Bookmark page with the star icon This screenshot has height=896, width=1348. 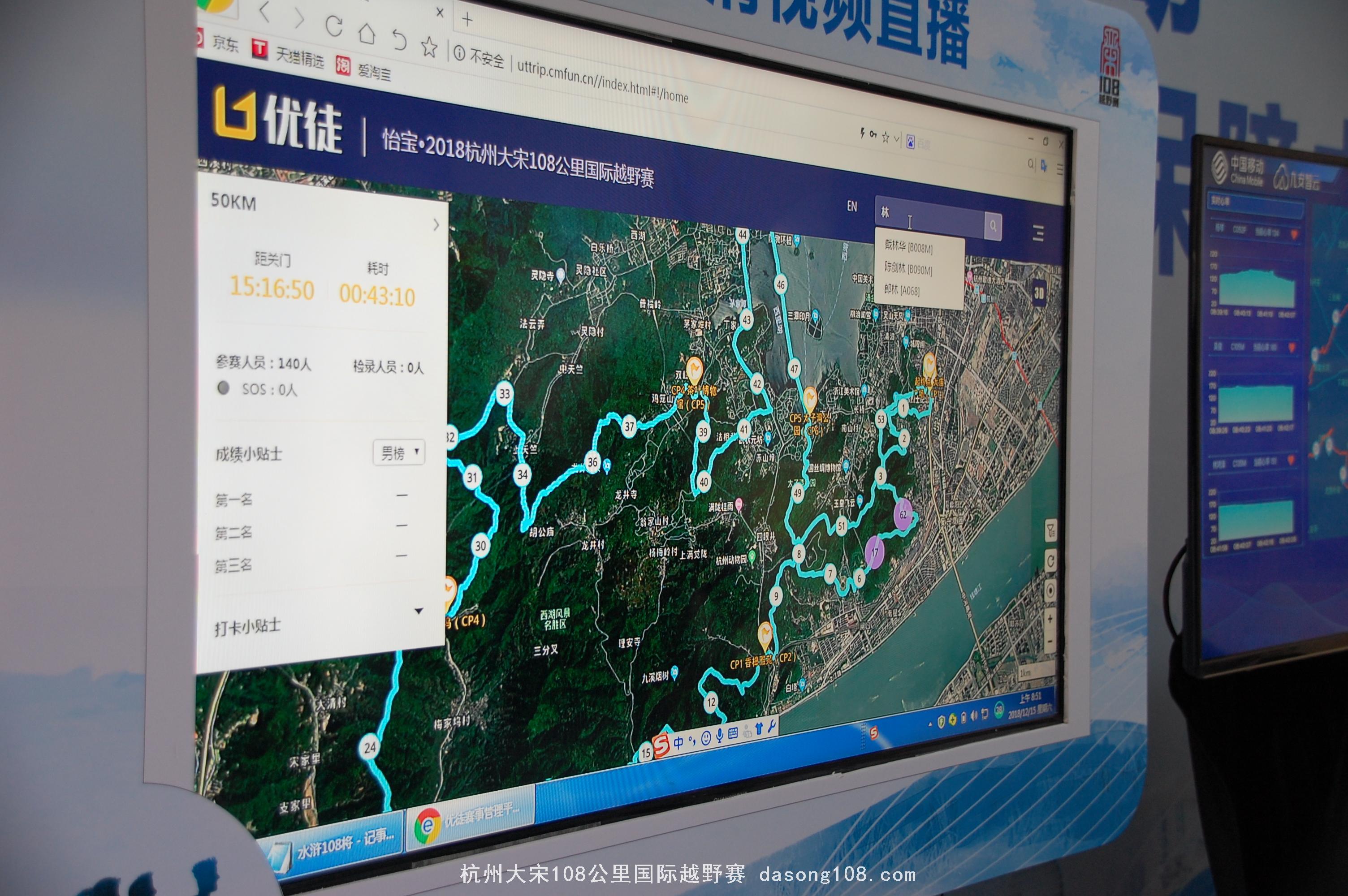pyautogui.click(x=430, y=47)
